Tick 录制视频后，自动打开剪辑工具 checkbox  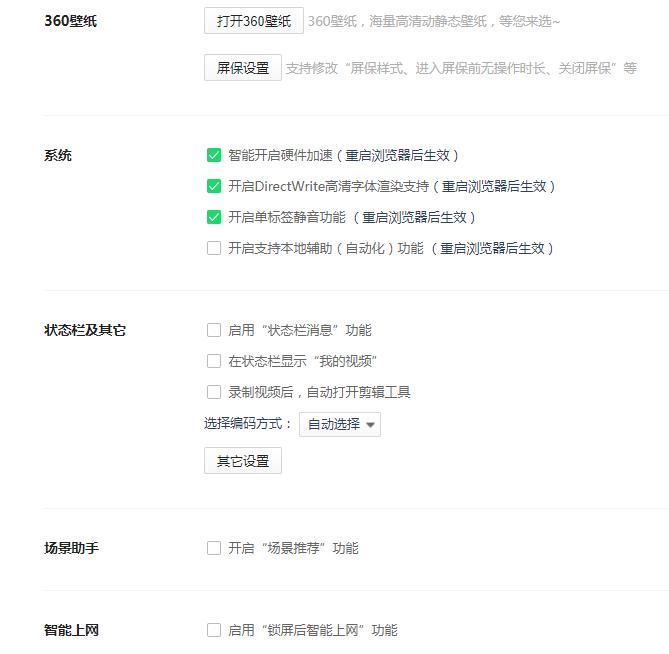(x=214, y=392)
